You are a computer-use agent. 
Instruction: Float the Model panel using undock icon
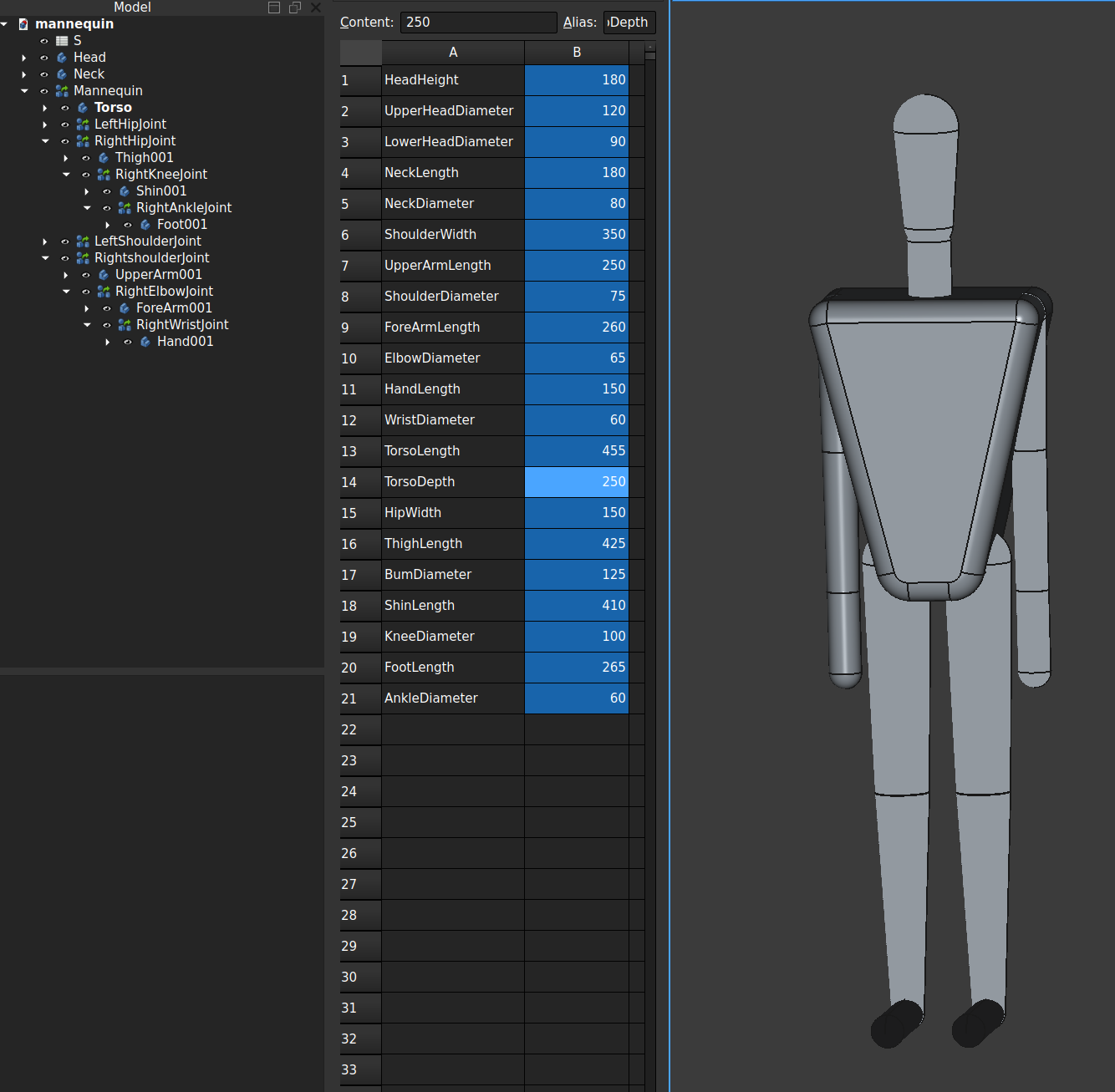point(294,8)
